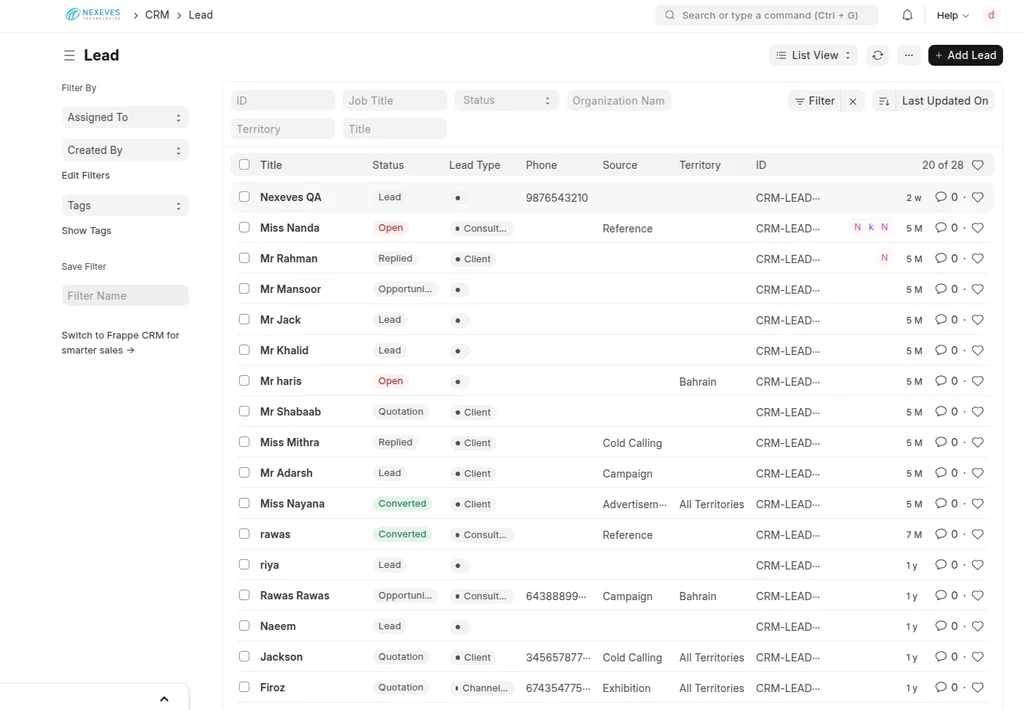Check the Miss Nanda row

pyautogui.click(x=244, y=227)
